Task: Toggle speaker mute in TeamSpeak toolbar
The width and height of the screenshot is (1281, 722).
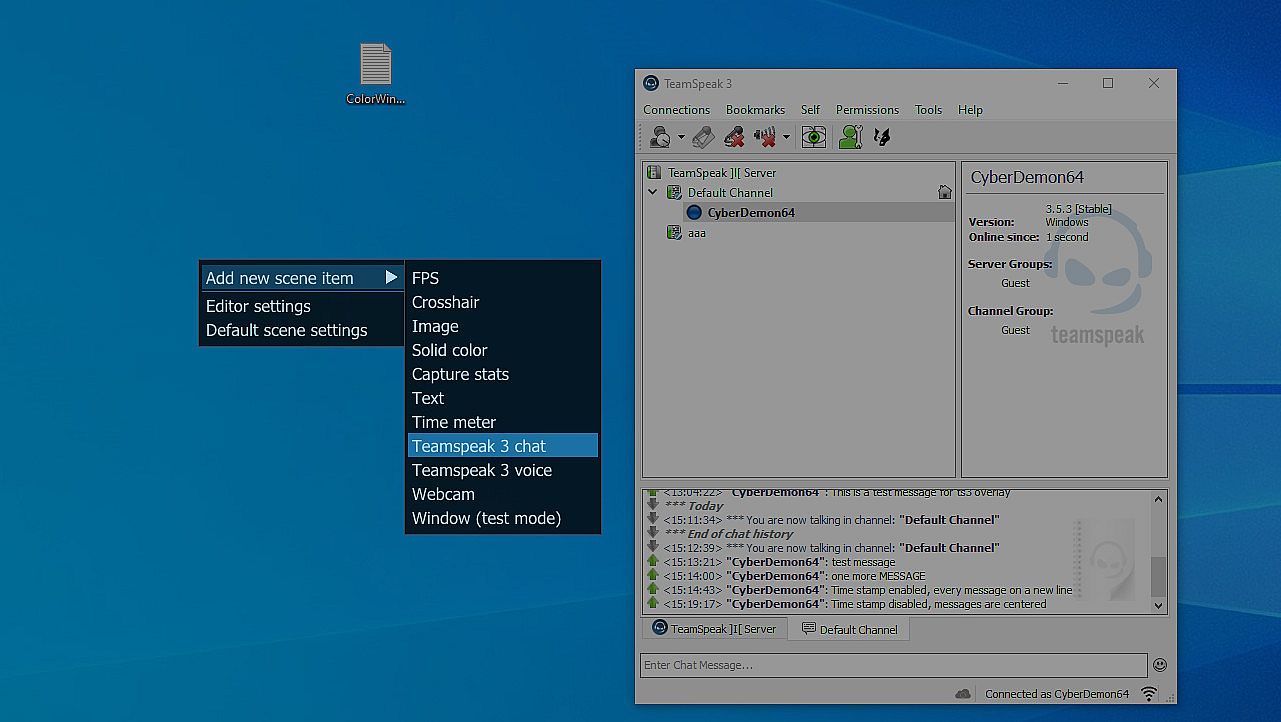Action: click(765, 137)
